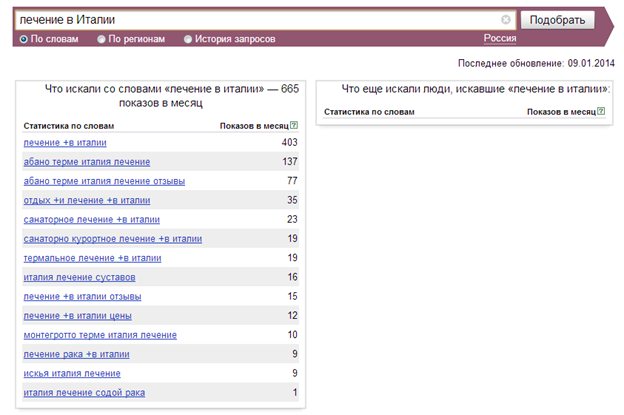624x415 pixels.
Task: Select the 'История запросов' radio button
Action: (188, 39)
